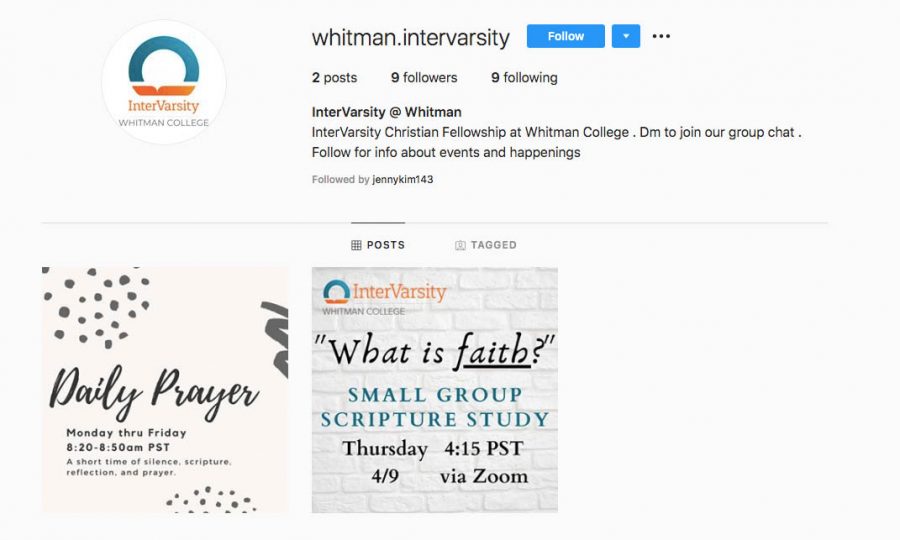
Task: Click the blue Follow button
Action: [x=565, y=36]
